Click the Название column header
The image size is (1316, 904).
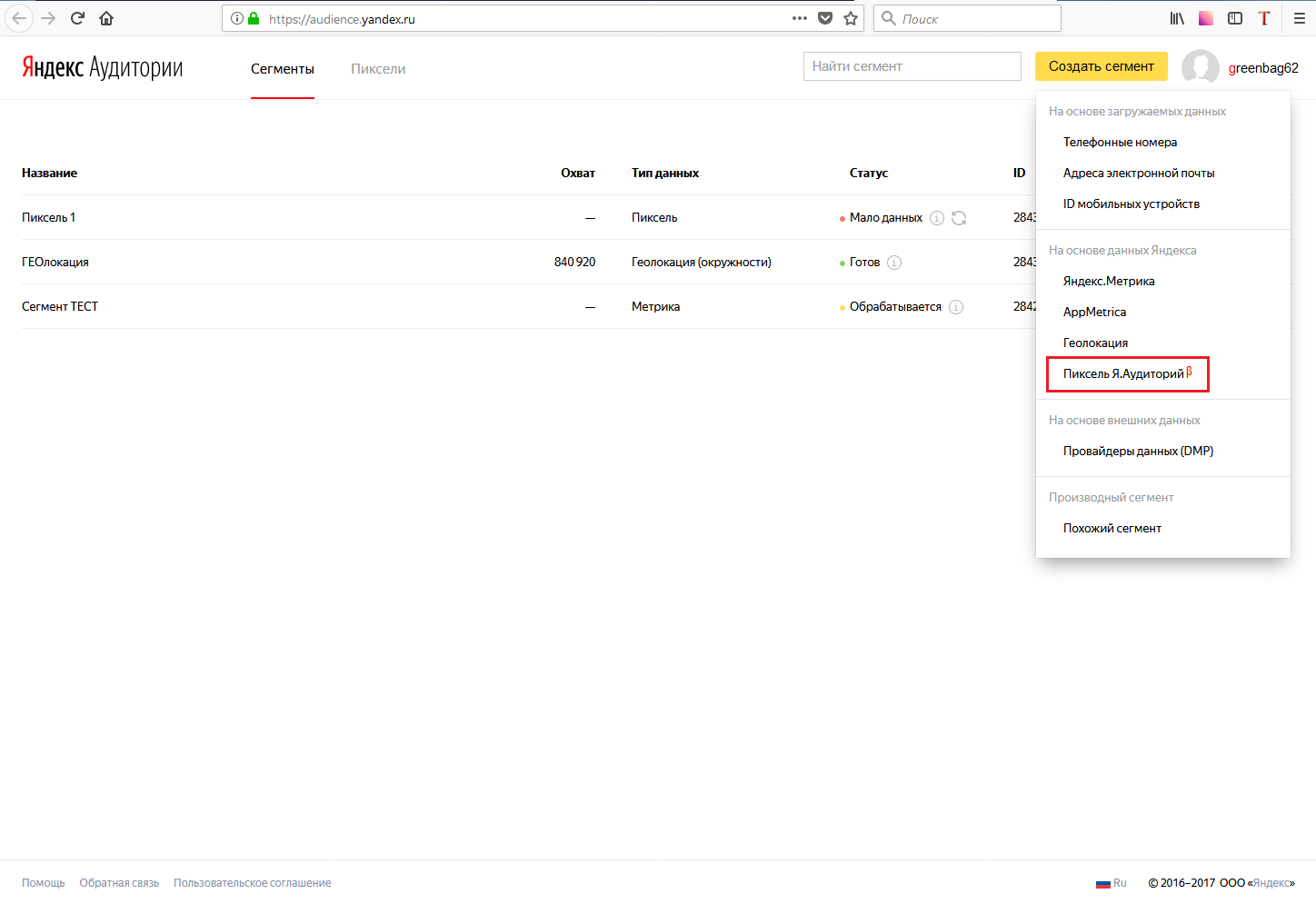(50, 173)
